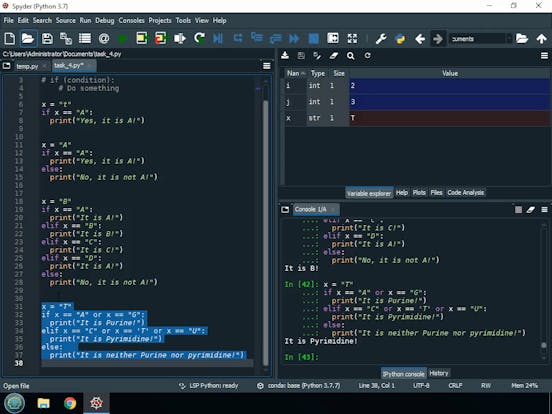Start debugging with the debug file icon
The height and width of the screenshot is (414, 552).
(x=218, y=38)
